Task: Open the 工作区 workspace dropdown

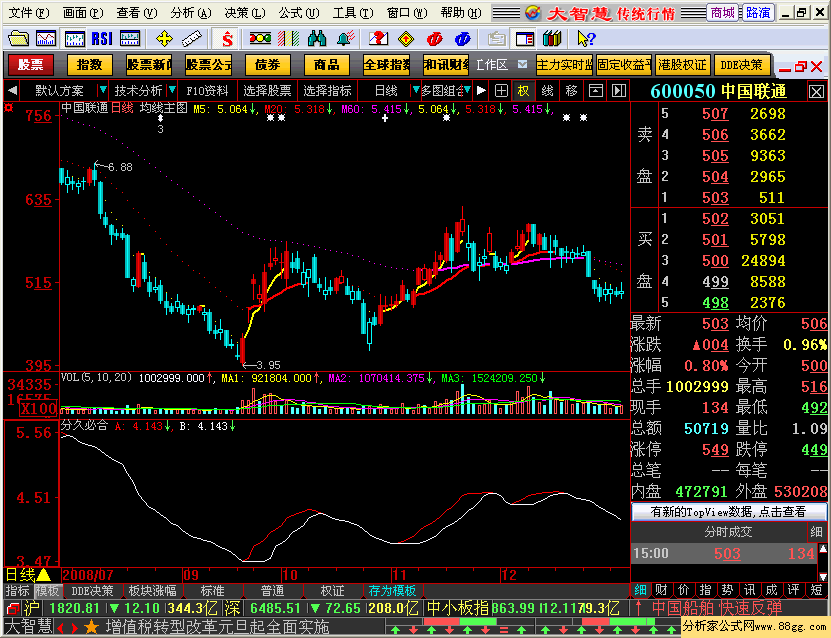Action: pos(522,65)
